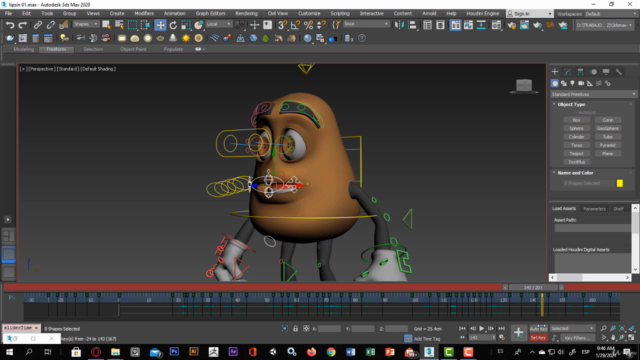This screenshot has width=640, height=360.
Task: Select the Cameras category icon
Action: pyautogui.click(x=581, y=83)
